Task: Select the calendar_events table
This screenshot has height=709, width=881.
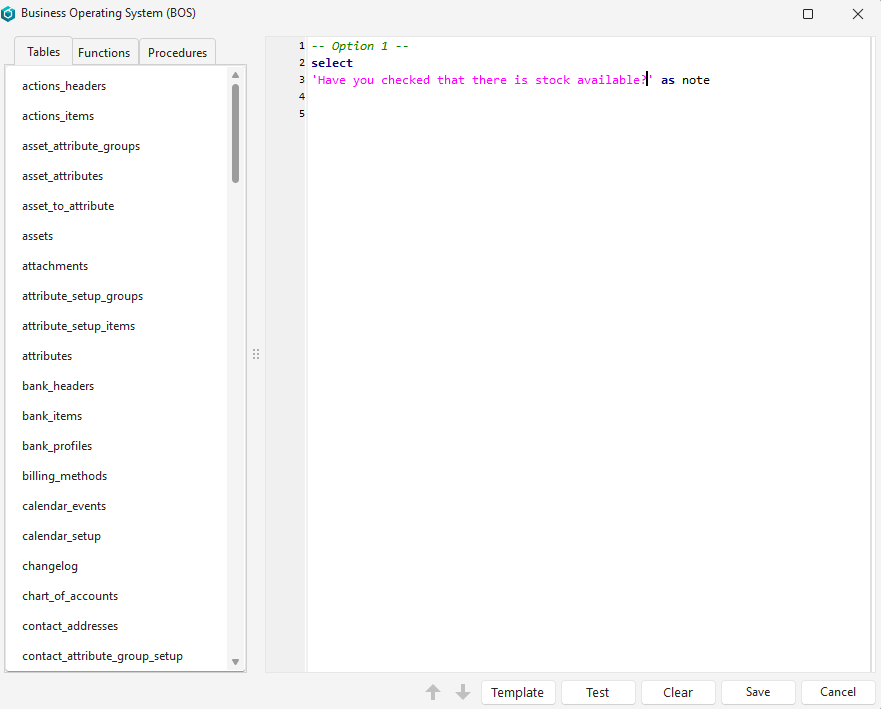Action: coord(64,506)
